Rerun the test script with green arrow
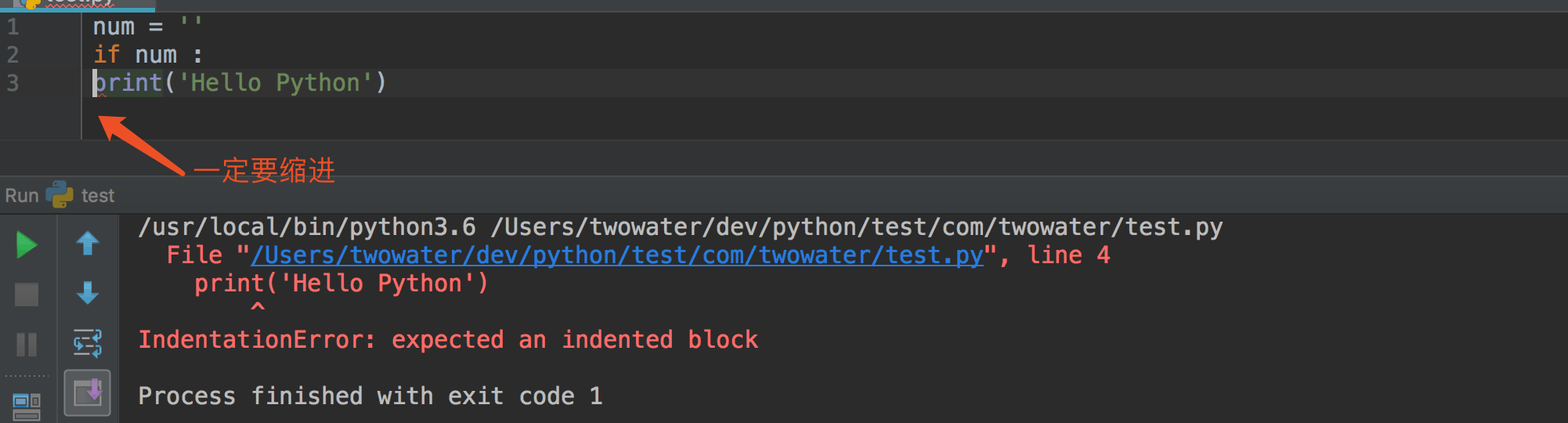Viewport: 1568px width, 423px height. click(x=27, y=245)
